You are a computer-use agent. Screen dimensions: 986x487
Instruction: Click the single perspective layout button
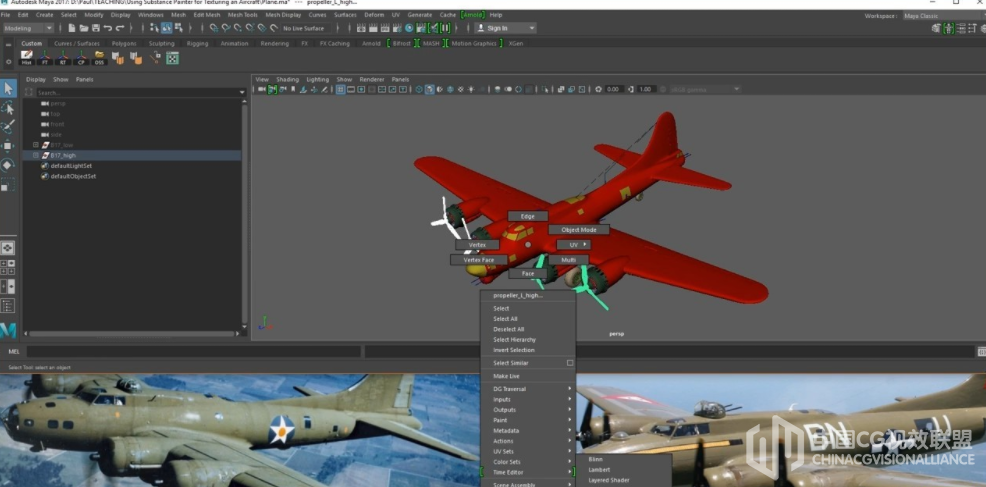8,248
